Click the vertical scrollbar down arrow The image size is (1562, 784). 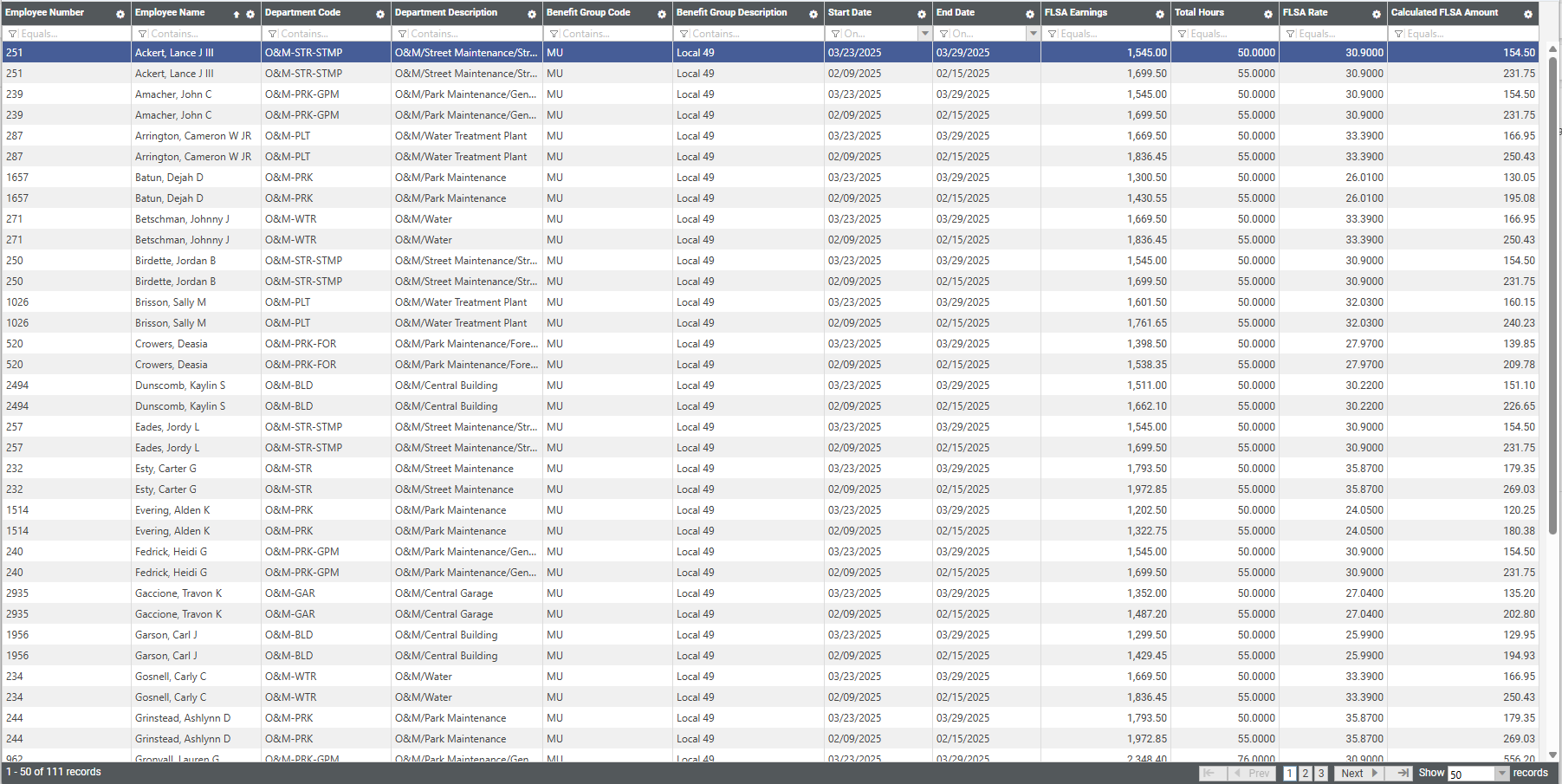pos(1553,755)
